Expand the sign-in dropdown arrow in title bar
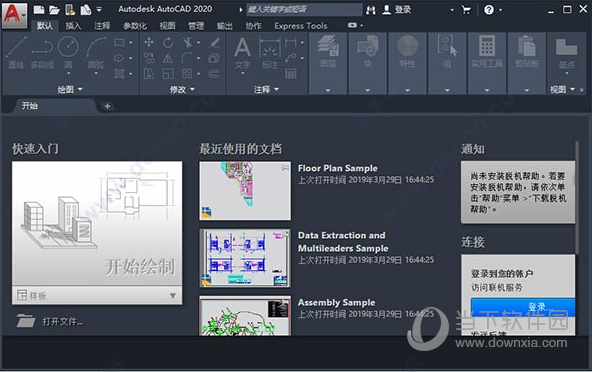592x372 pixels. pos(452,10)
